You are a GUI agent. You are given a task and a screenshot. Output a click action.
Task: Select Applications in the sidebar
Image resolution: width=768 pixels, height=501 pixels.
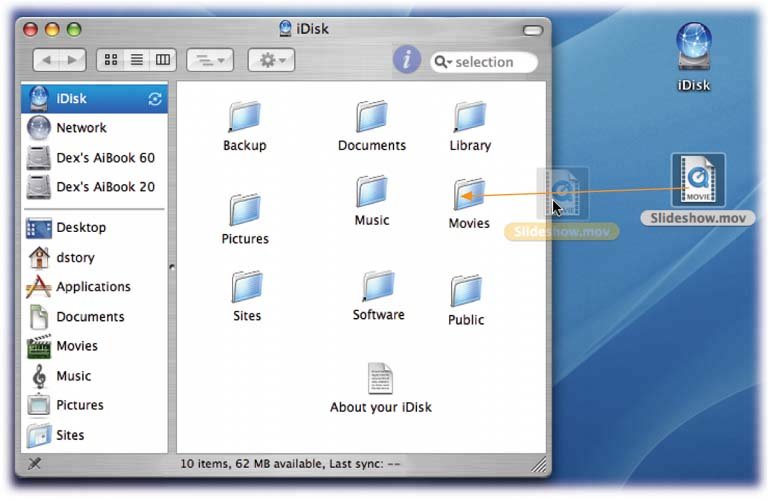93,287
